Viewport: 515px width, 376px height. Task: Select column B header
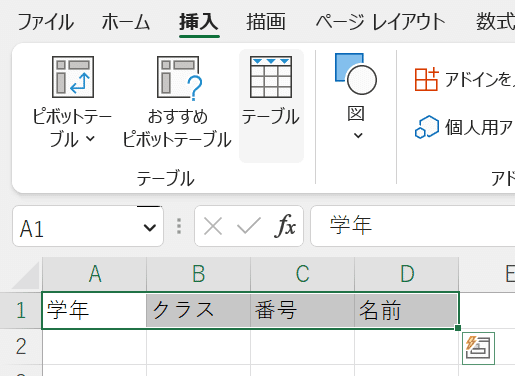199,274
